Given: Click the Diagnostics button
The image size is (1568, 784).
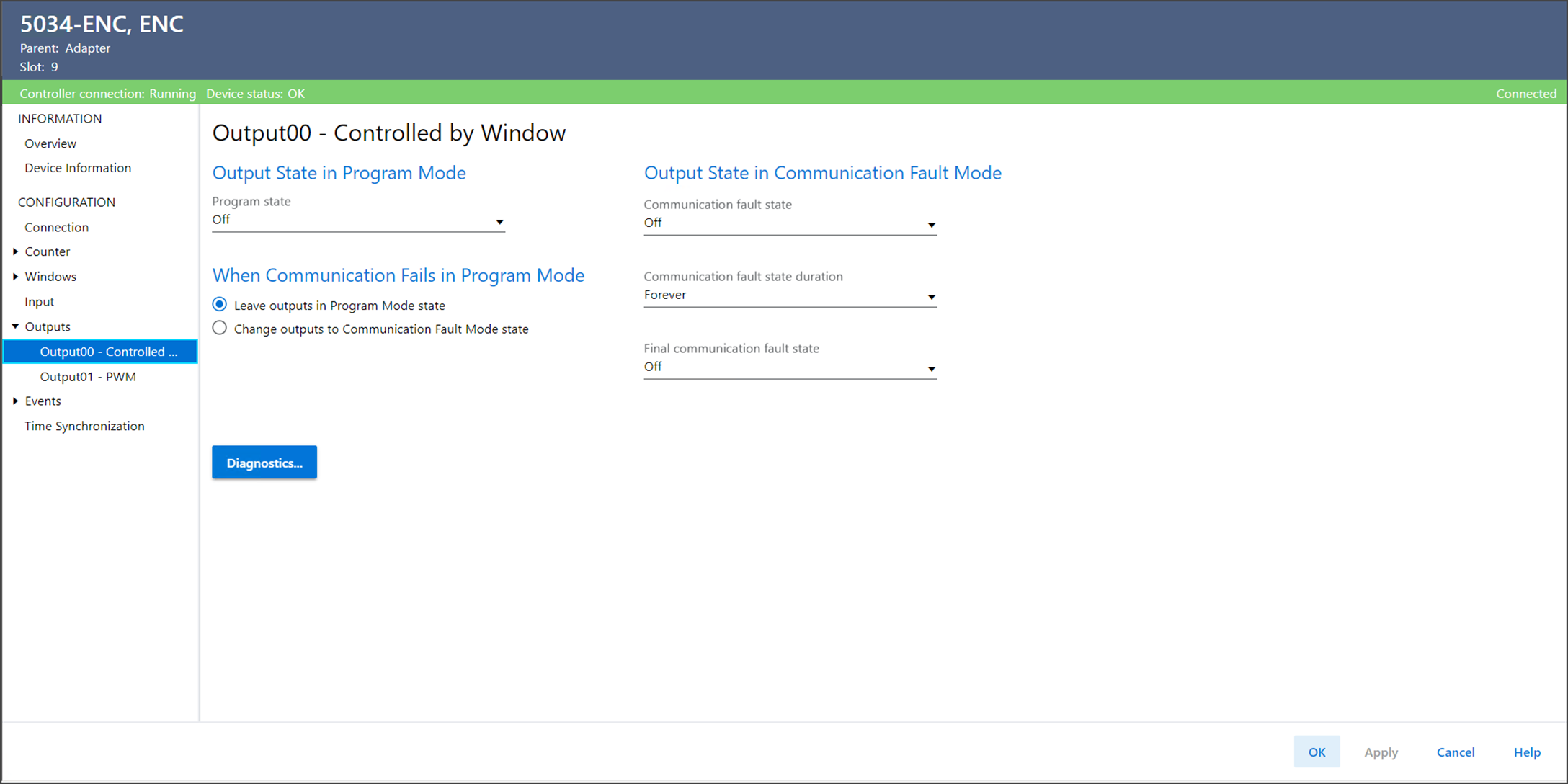Looking at the screenshot, I should pos(264,463).
